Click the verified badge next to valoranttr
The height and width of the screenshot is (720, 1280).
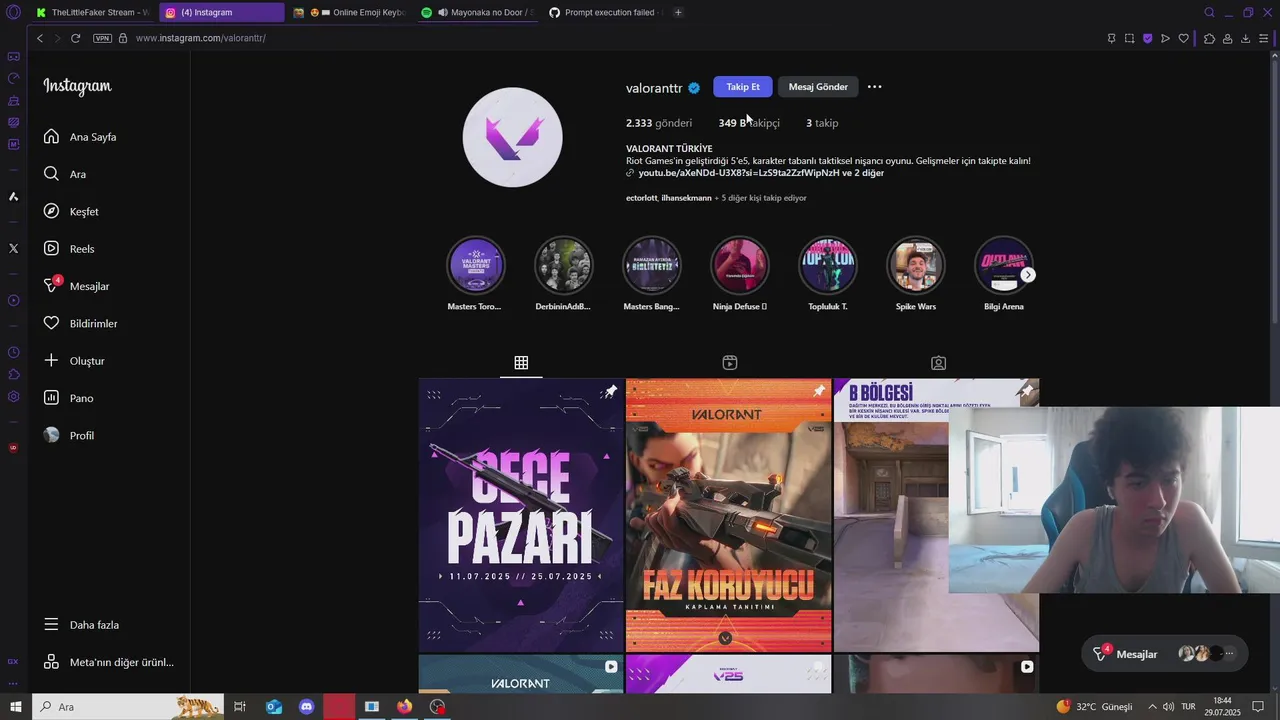694,88
